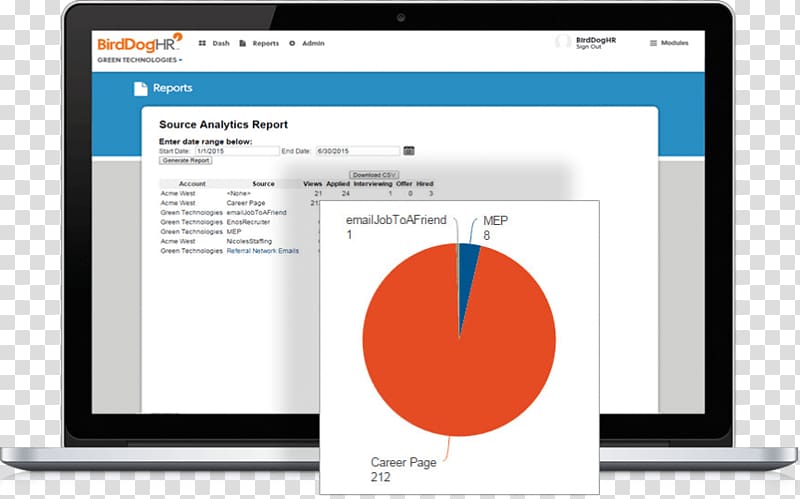Click the BirdDogHR logo
Viewport: 800px width, 499px height.
coord(139,43)
